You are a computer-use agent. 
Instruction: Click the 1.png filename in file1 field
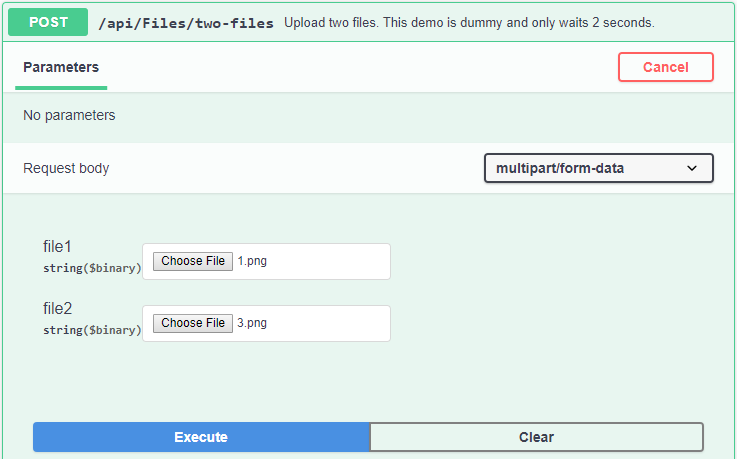pos(252,261)
